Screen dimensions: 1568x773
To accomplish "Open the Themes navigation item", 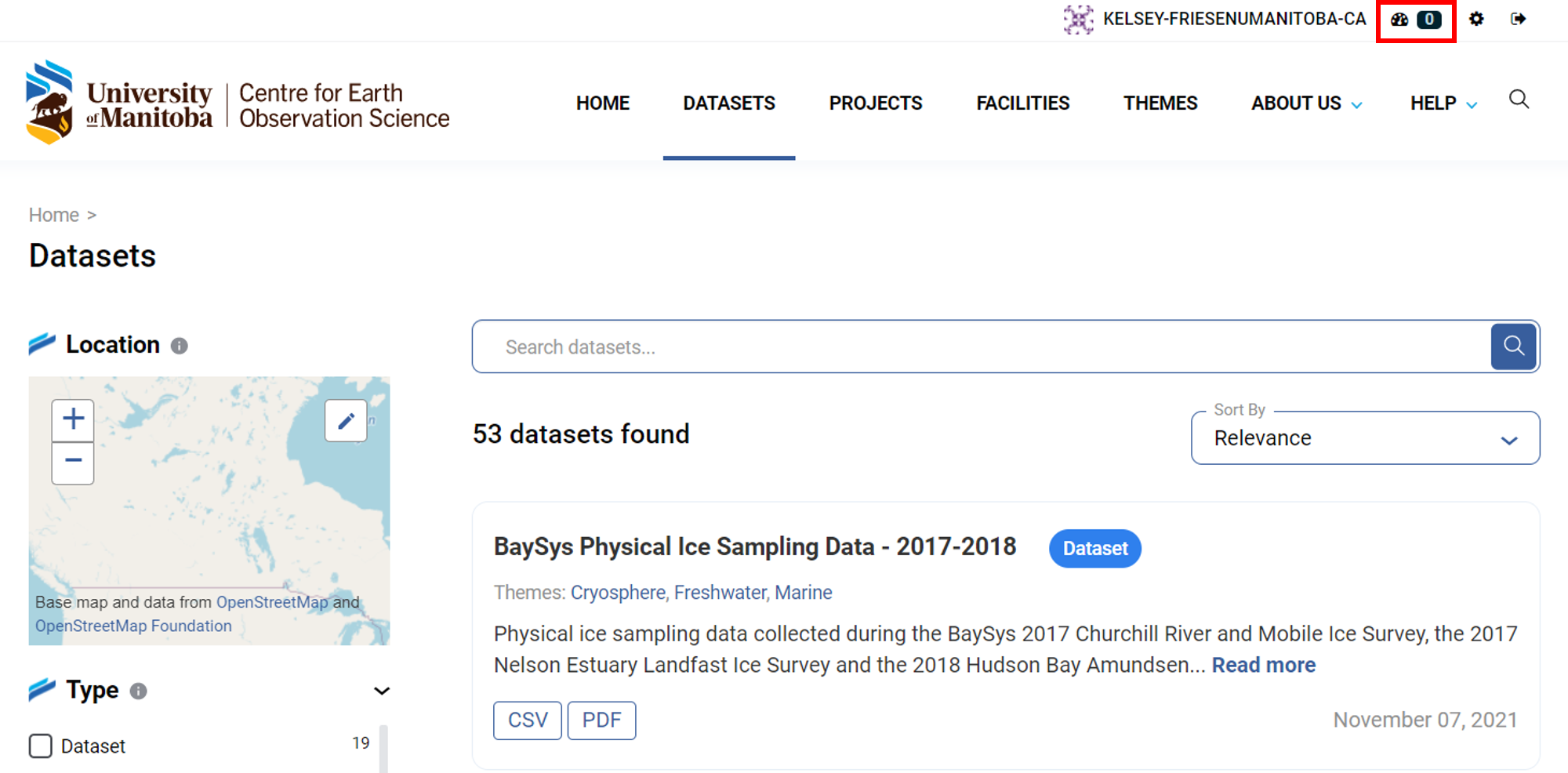I will coord(1160,103).
